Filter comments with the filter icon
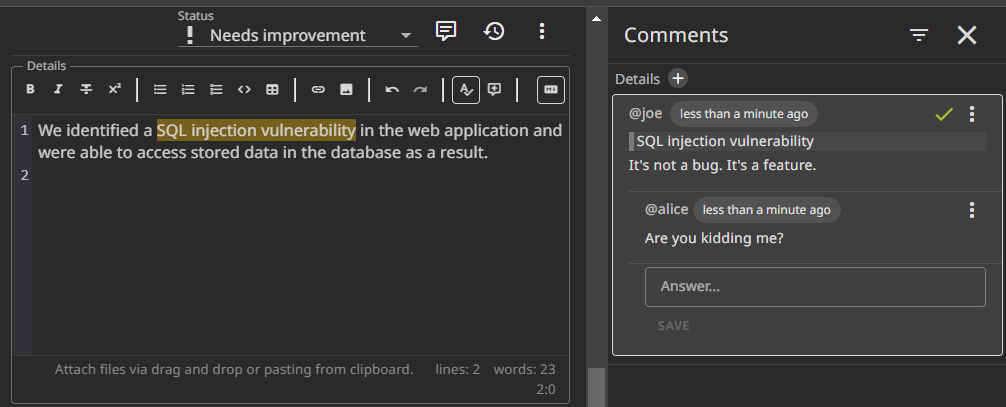1006x407 pixels. click(919, 35)
